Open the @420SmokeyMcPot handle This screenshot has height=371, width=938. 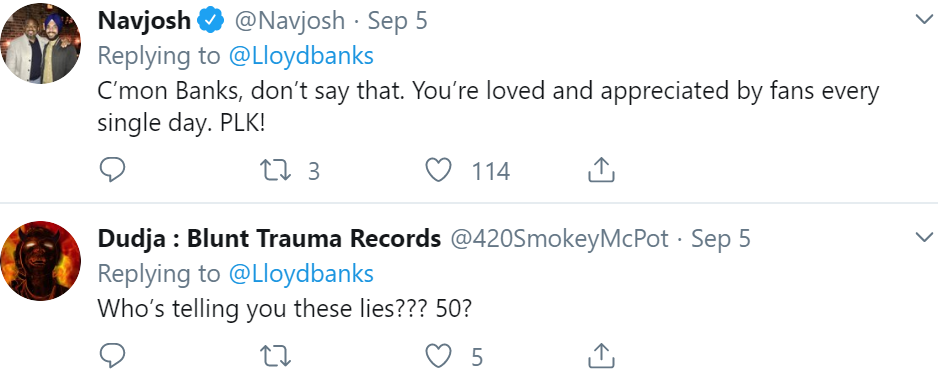coord(559,238)
